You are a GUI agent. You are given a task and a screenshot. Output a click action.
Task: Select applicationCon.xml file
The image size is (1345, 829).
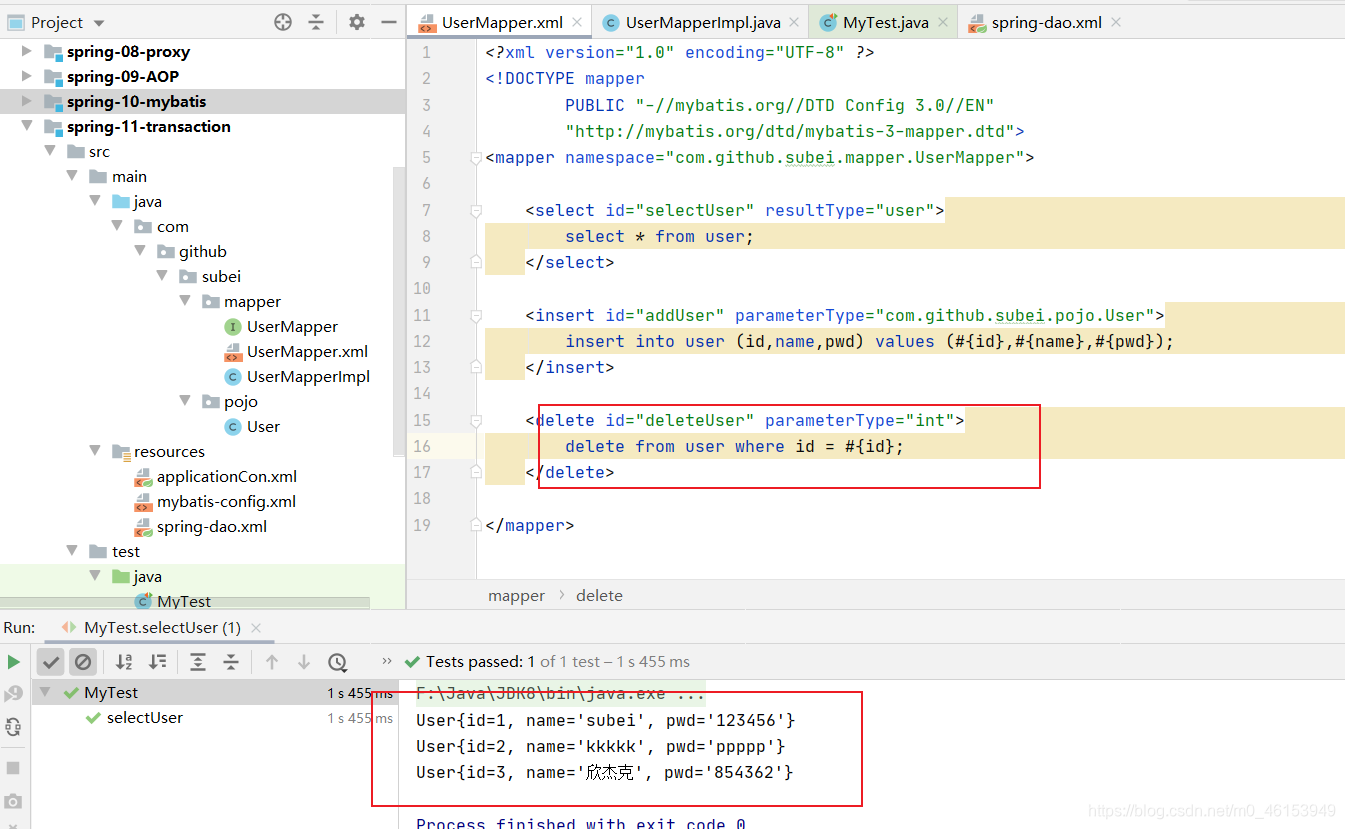coord(216,476)
